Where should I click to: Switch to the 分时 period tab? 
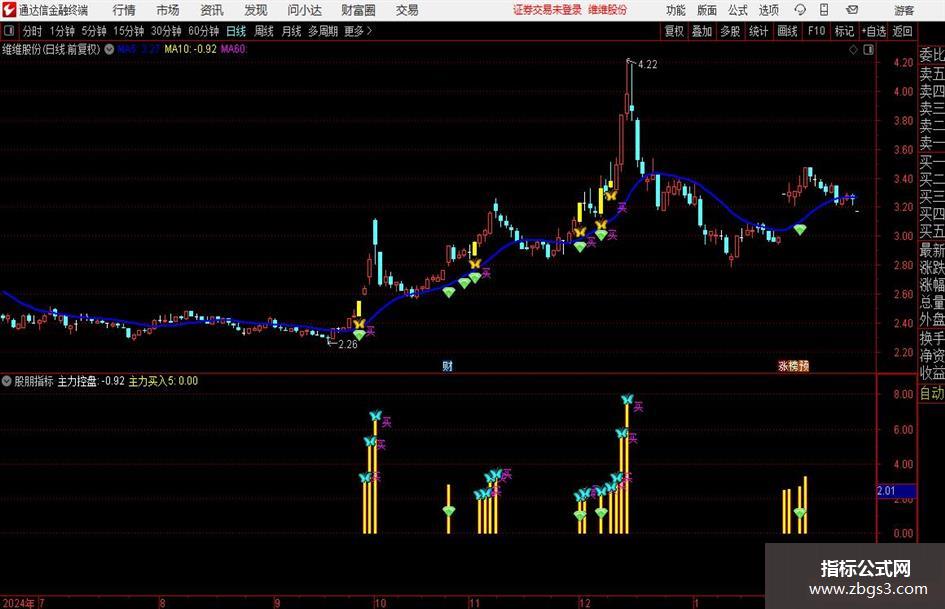(x=32, y=31)
